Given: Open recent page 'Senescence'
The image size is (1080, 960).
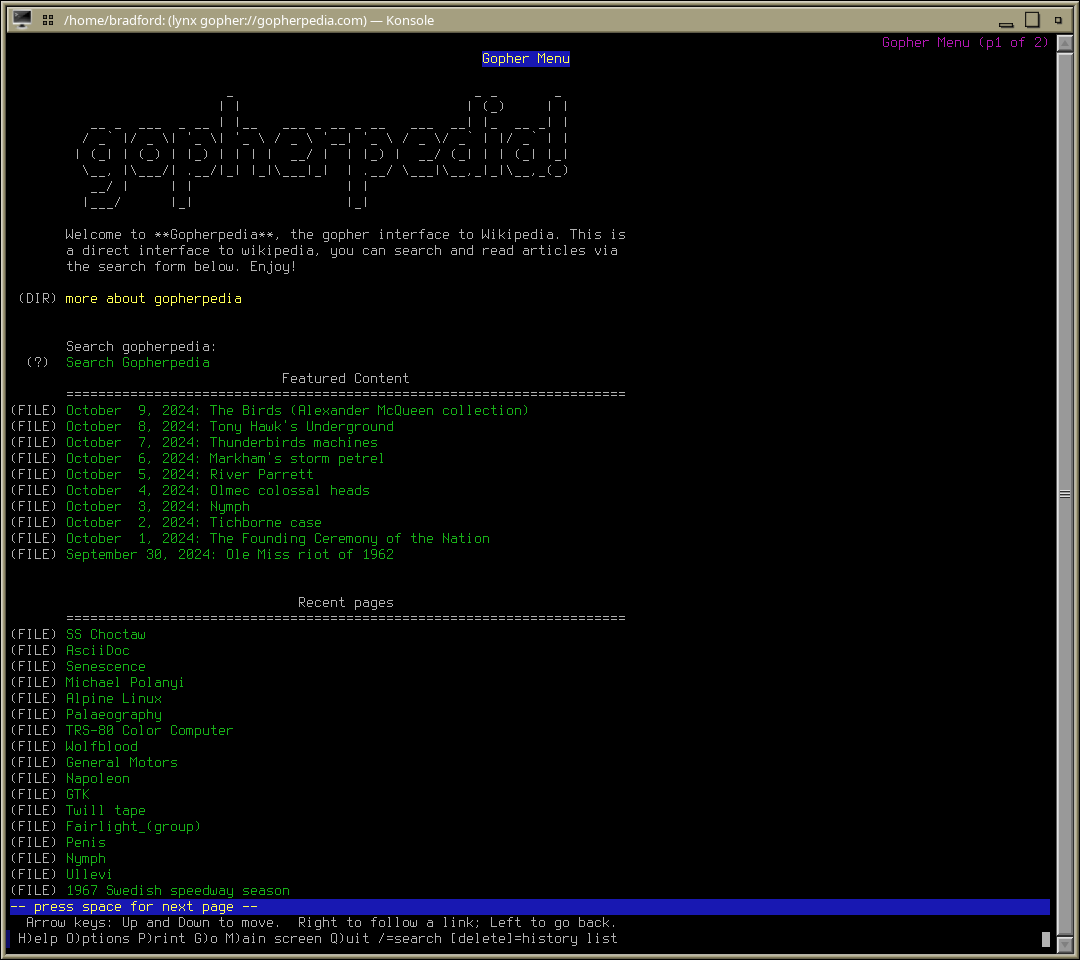Looking at the screenshot, I should pyautogui.click(x=105, y=666).
